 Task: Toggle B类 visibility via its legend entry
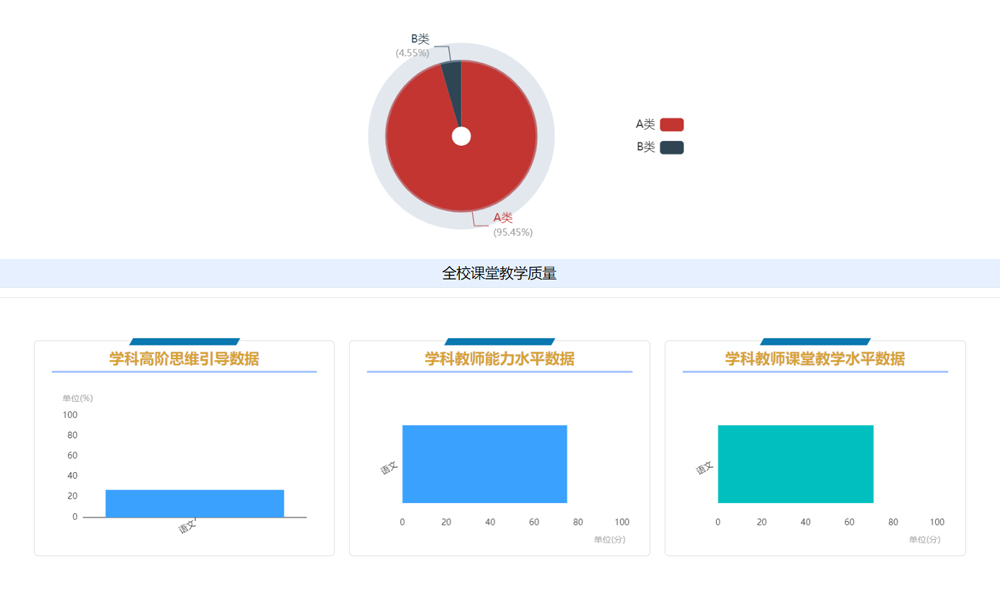click(x=657, y=146)
